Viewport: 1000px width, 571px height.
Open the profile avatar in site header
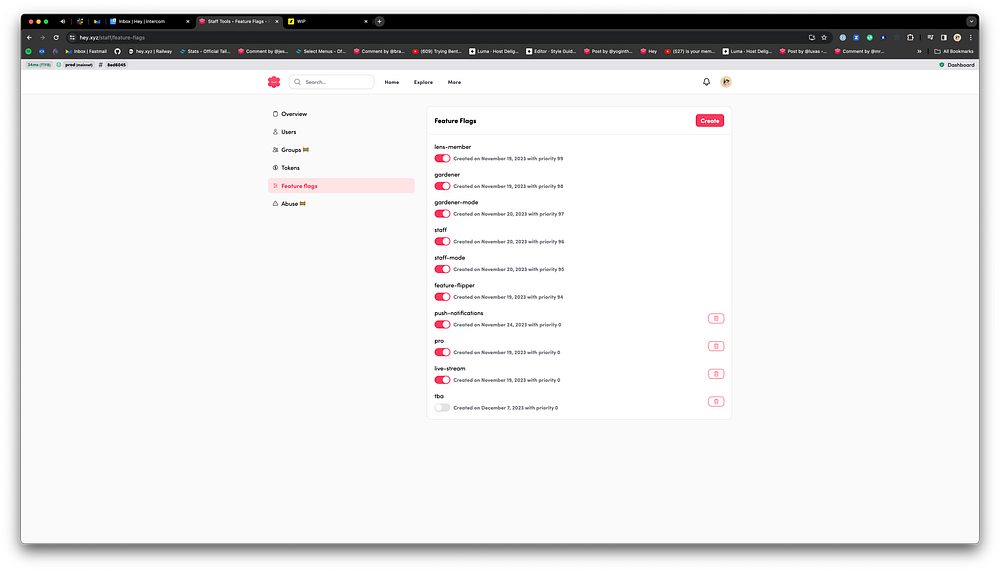point(726,82)
